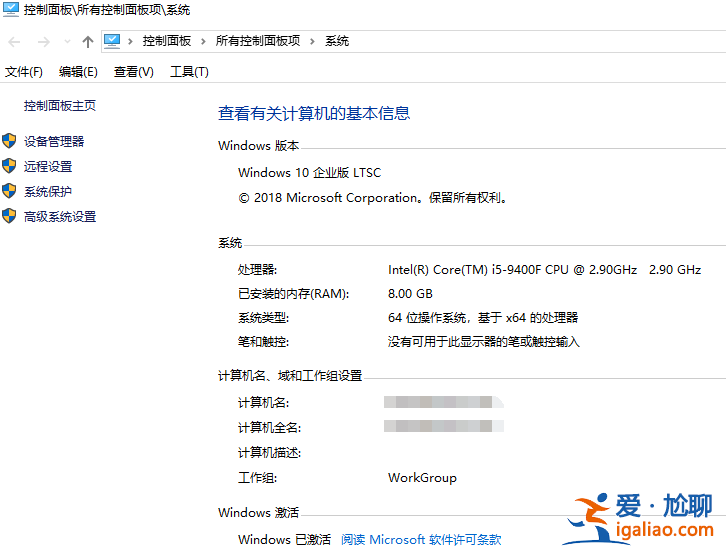Open 阅读 Microsoft 软件许可条款 link
The width and height of the screenshot is (726, 557).
(x=421, y=540)
